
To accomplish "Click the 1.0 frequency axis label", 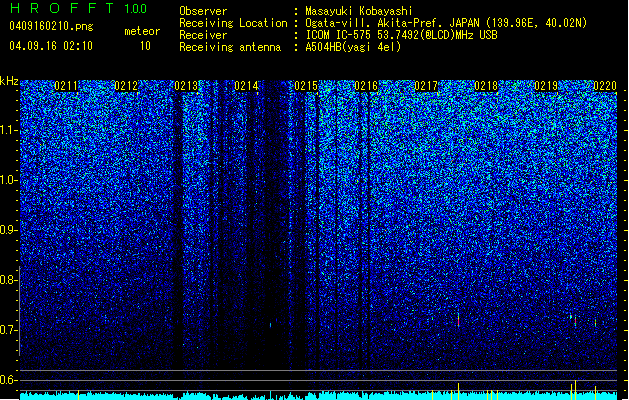I will 9,180.
